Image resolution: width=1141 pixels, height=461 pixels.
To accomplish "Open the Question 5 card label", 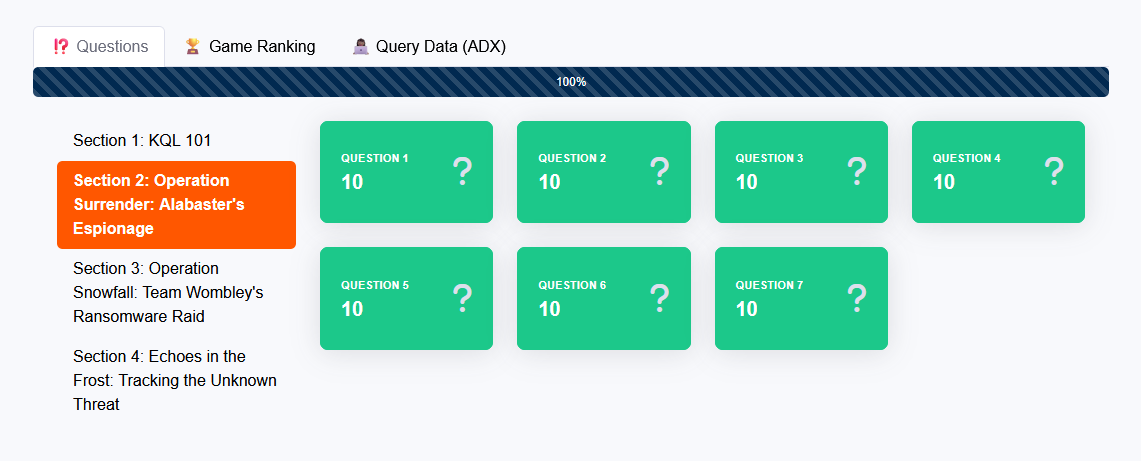I will pos(375,285).
